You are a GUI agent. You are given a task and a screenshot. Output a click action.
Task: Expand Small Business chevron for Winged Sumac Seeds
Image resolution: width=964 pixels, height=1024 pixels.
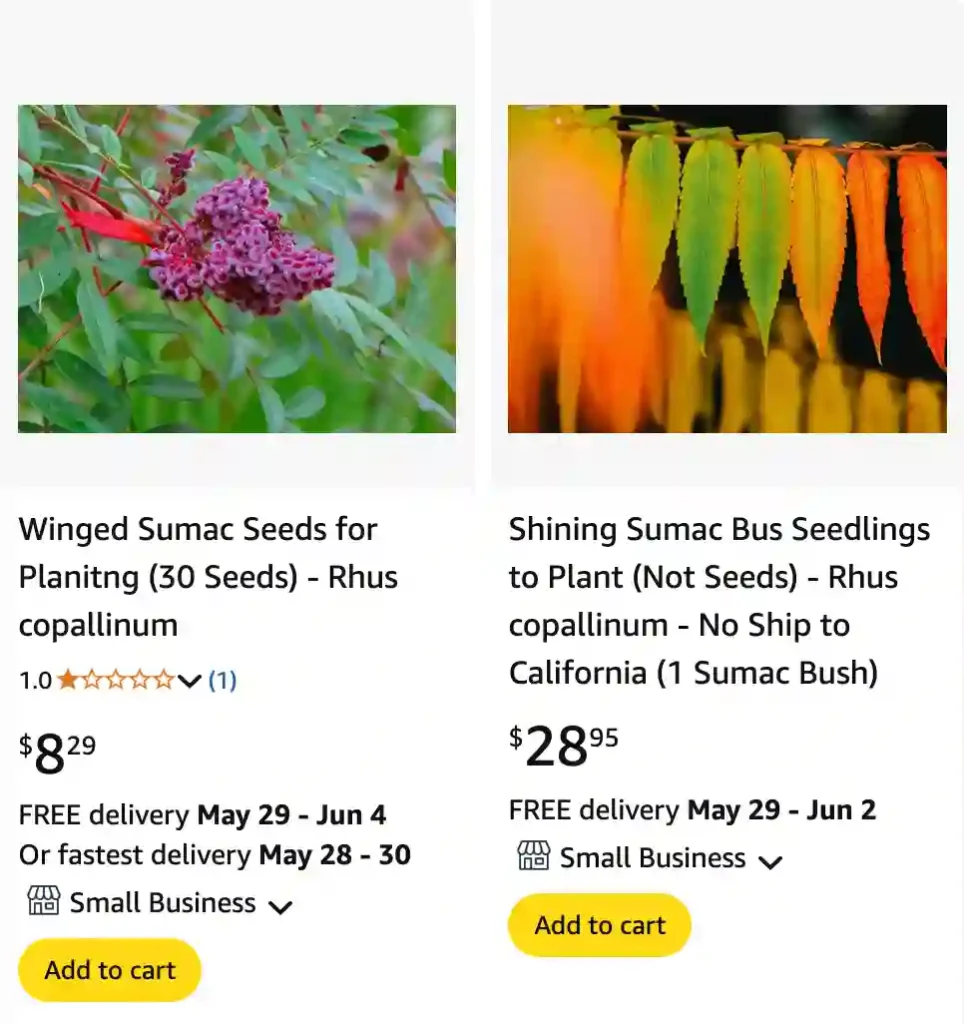(x=281, y=906)
